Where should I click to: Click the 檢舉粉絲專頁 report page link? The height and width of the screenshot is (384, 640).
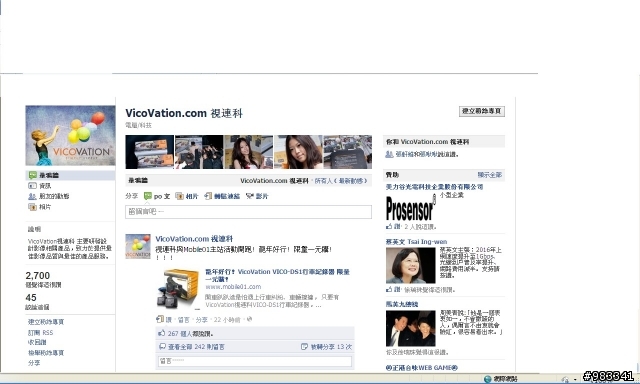(x=46, y=353)
